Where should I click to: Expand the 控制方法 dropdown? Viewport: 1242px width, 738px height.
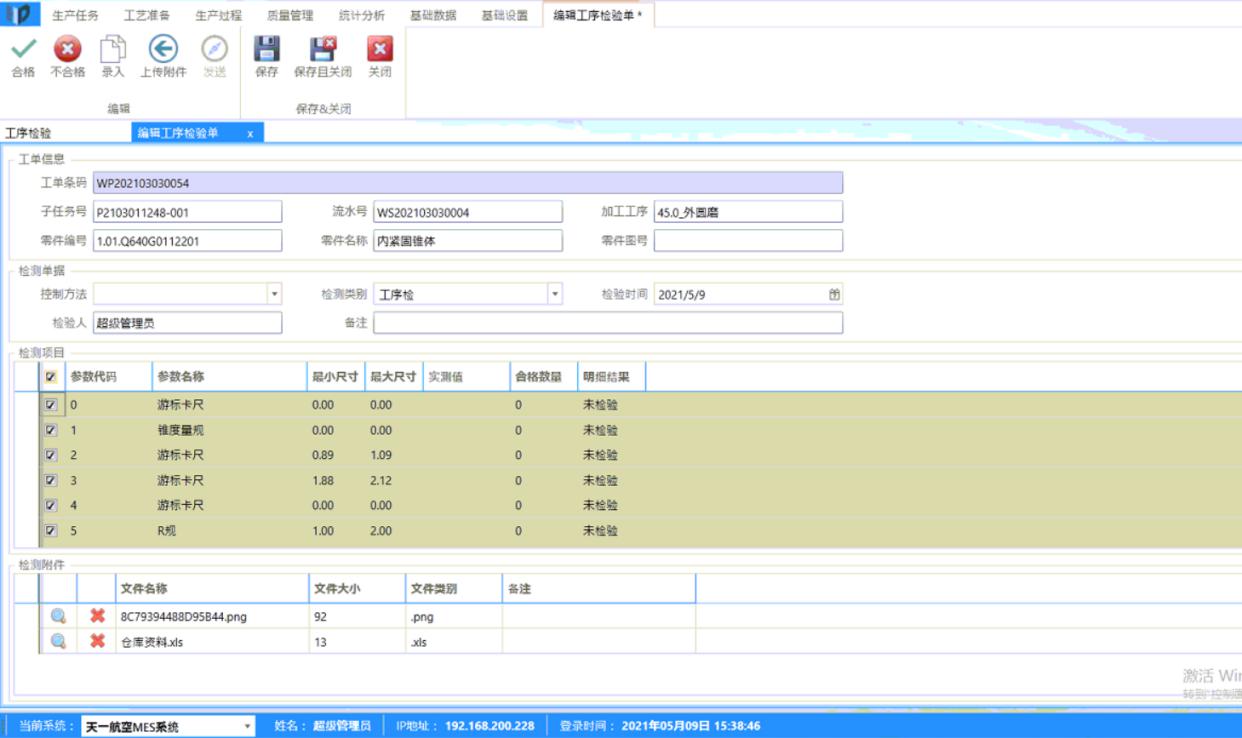tap(274, 294)
